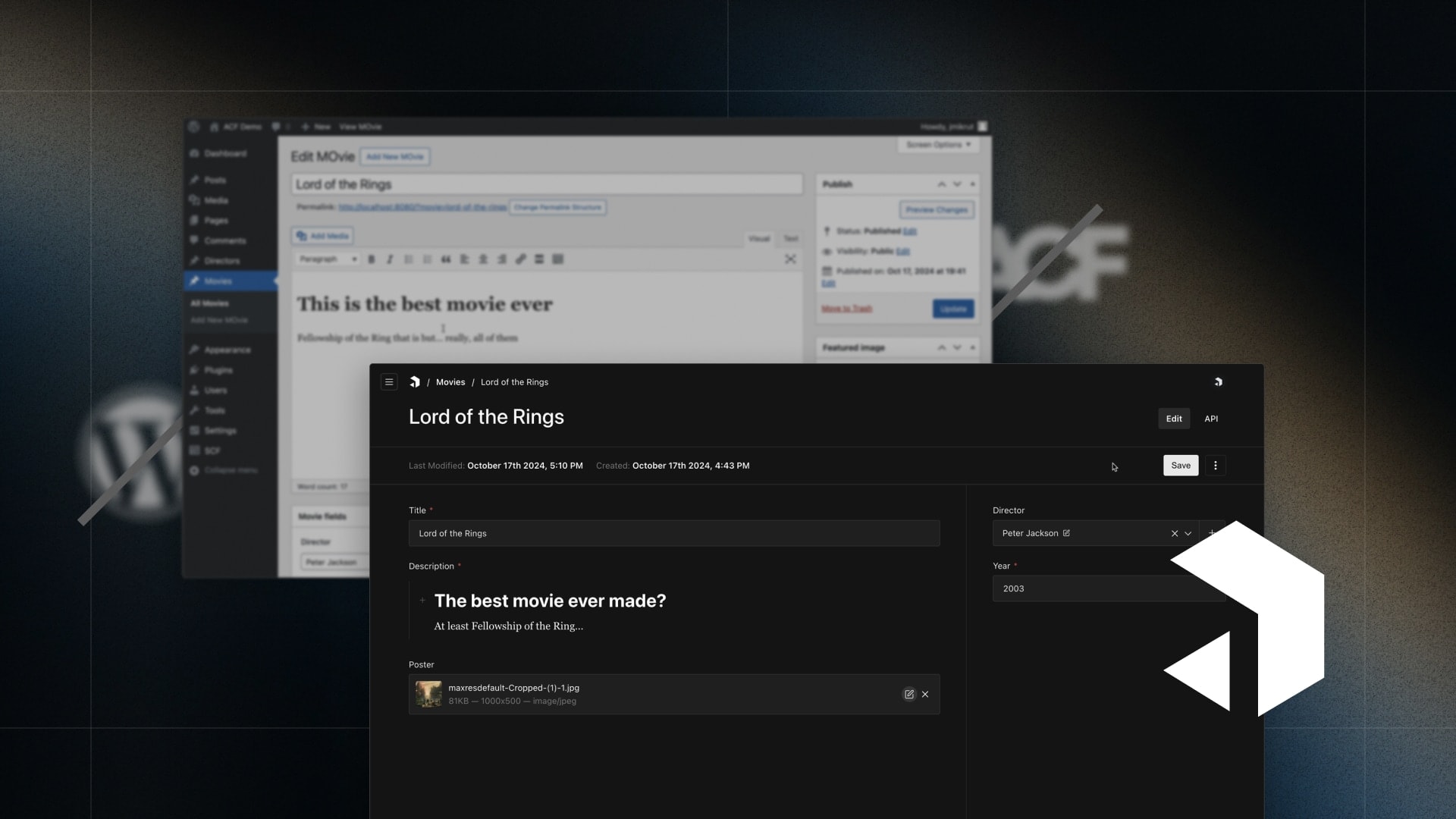Collapse the WordPress sidebar menu

(x=224, y=470)
